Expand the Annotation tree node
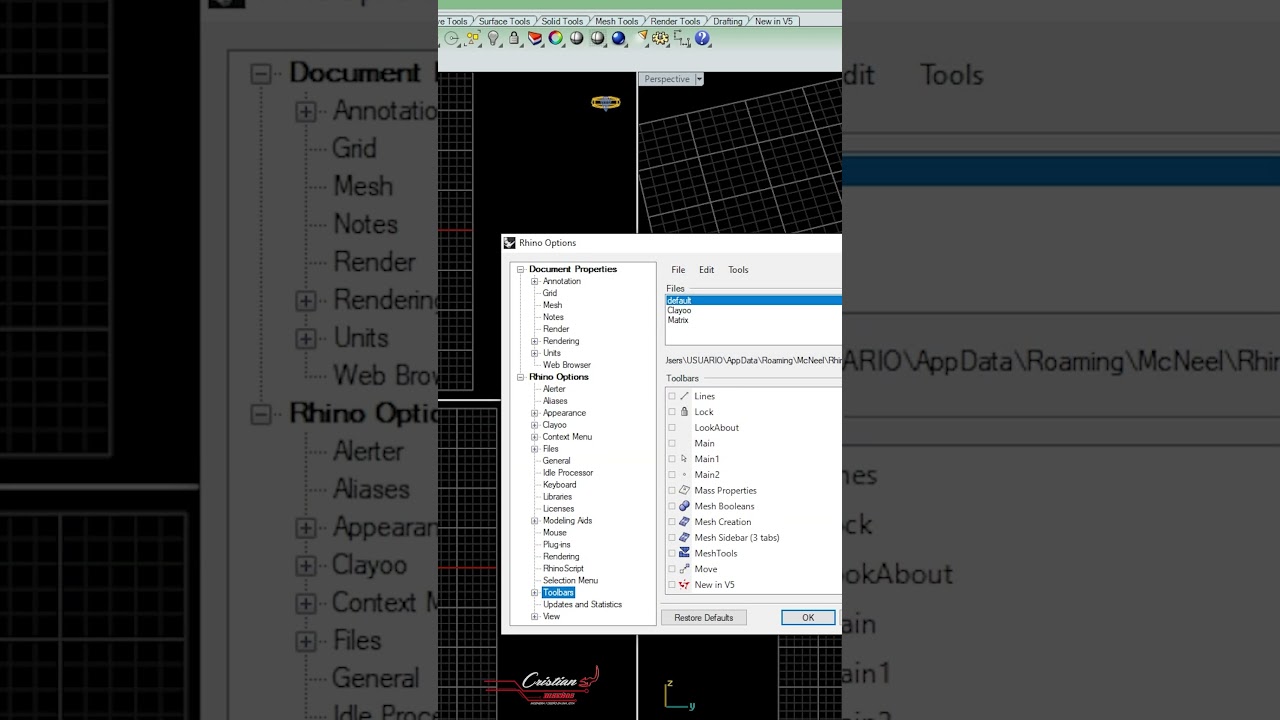1280x720 pixels. [x=534, y=281]
